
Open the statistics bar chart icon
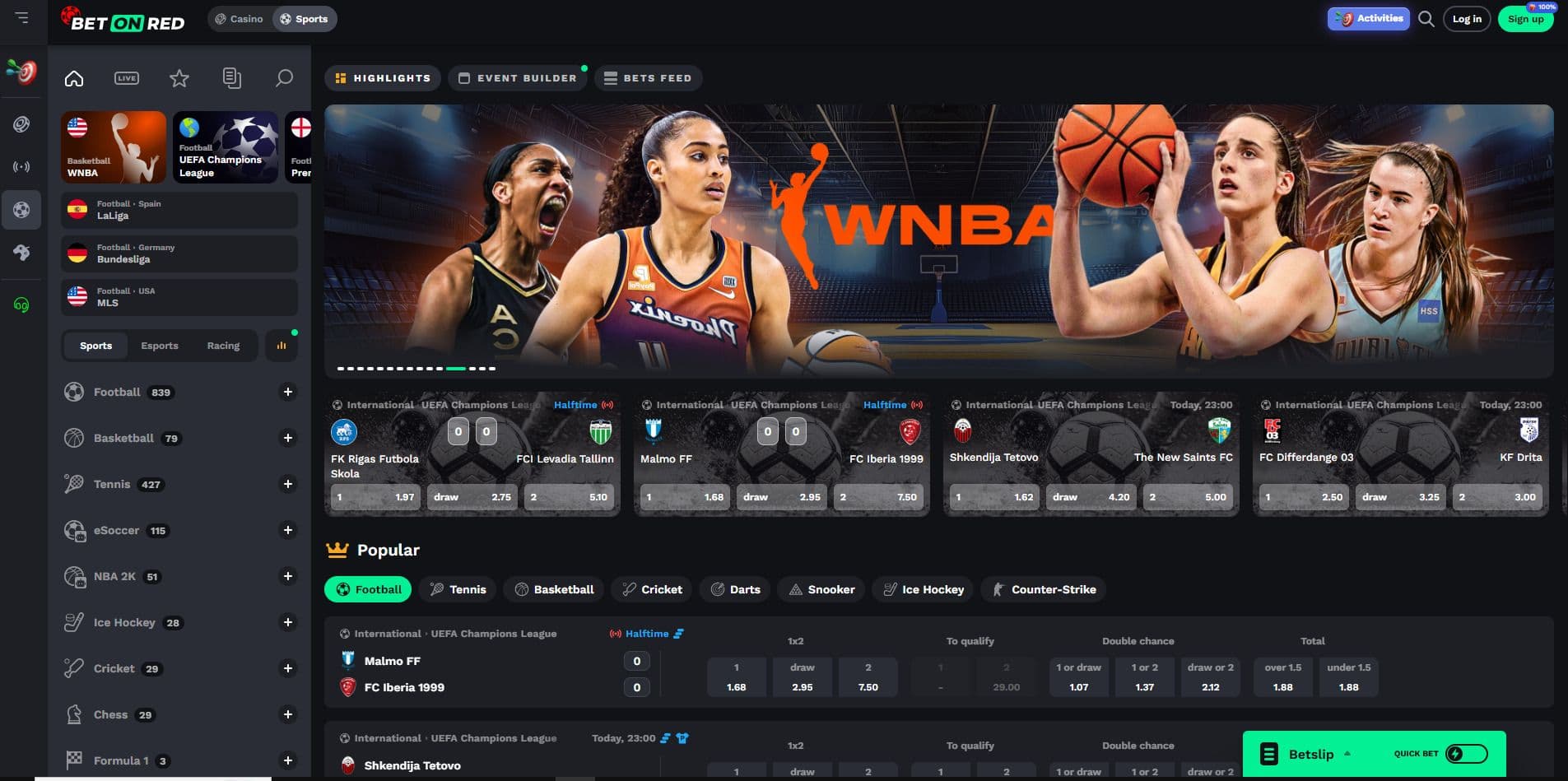point(281,346)
